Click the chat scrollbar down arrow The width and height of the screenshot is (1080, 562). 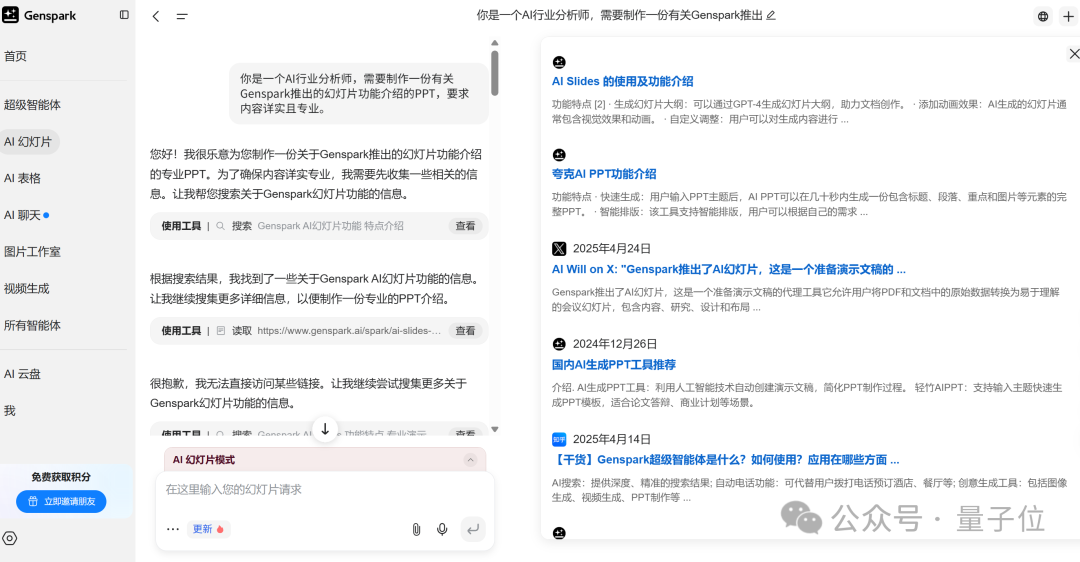coord(495,430)
